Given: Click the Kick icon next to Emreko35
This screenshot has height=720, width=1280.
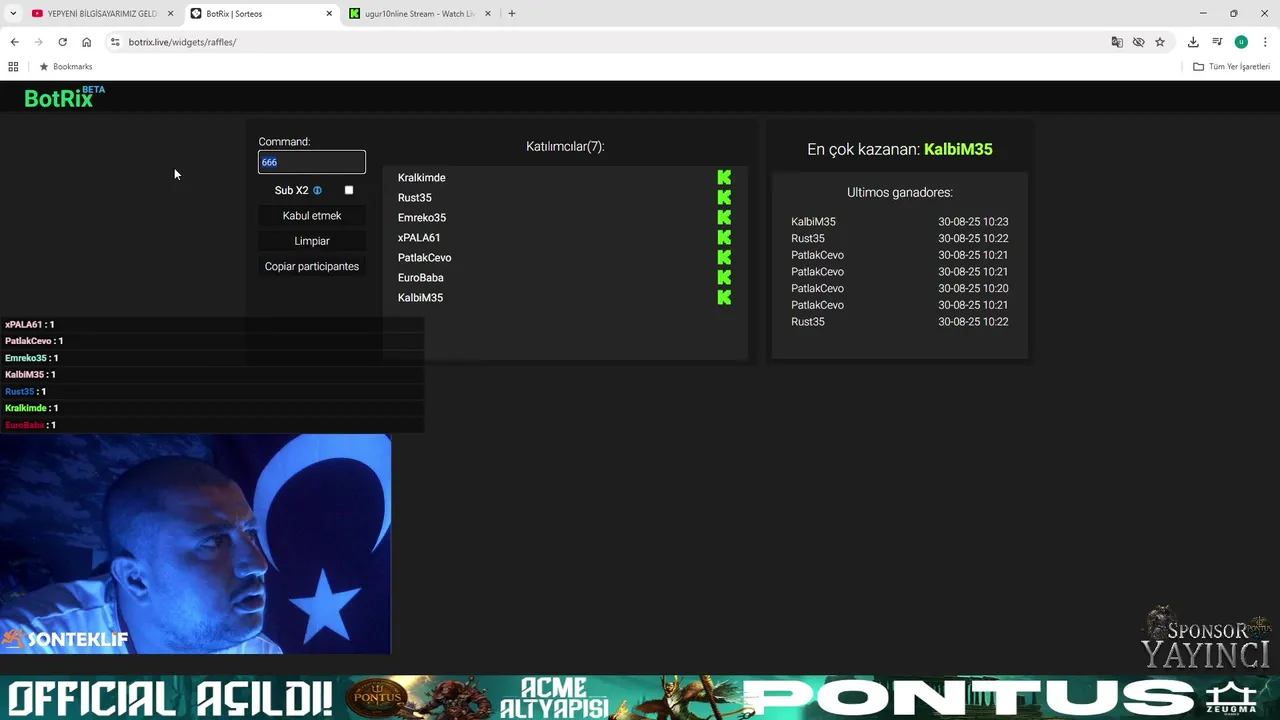Looking at the screenshot, I should click(x=724, y=217).
